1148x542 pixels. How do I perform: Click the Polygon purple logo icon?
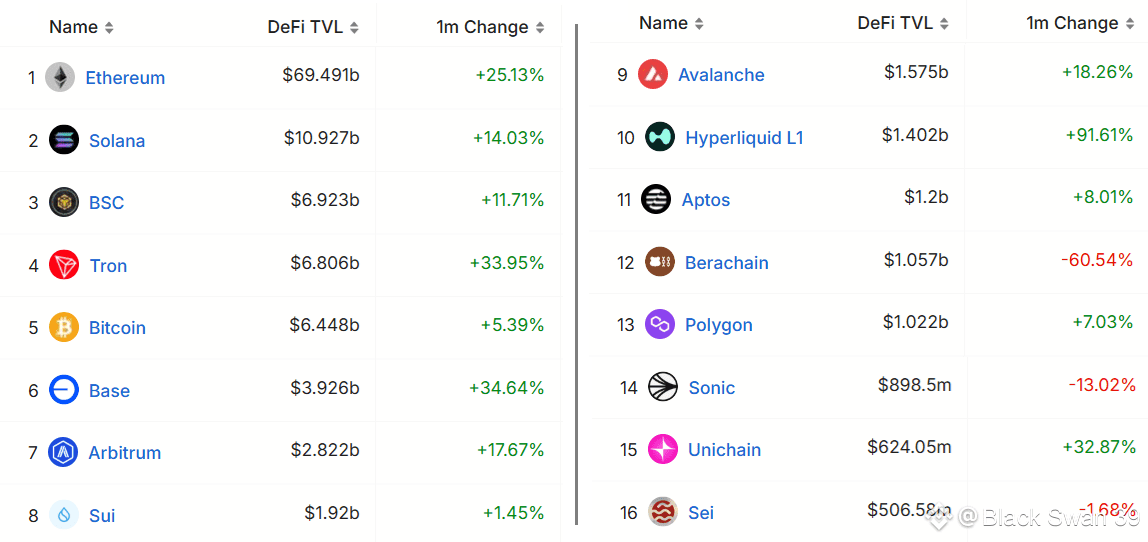point(660,324)
